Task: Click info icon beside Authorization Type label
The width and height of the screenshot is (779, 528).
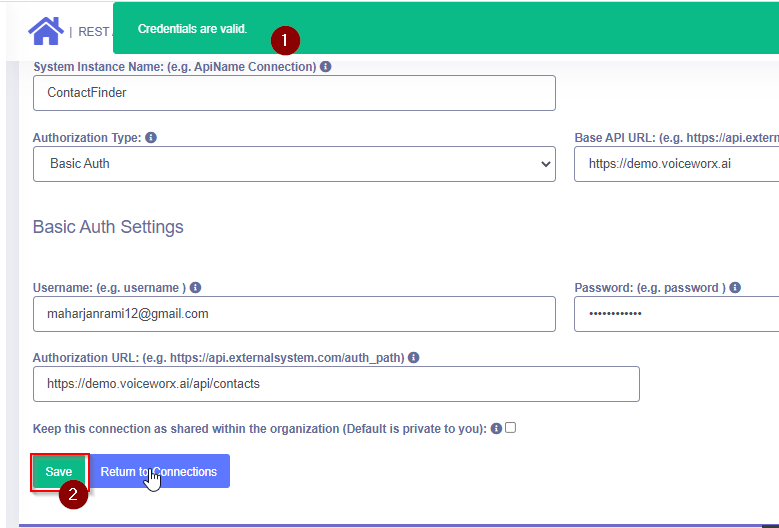Action: click(151, 138)
